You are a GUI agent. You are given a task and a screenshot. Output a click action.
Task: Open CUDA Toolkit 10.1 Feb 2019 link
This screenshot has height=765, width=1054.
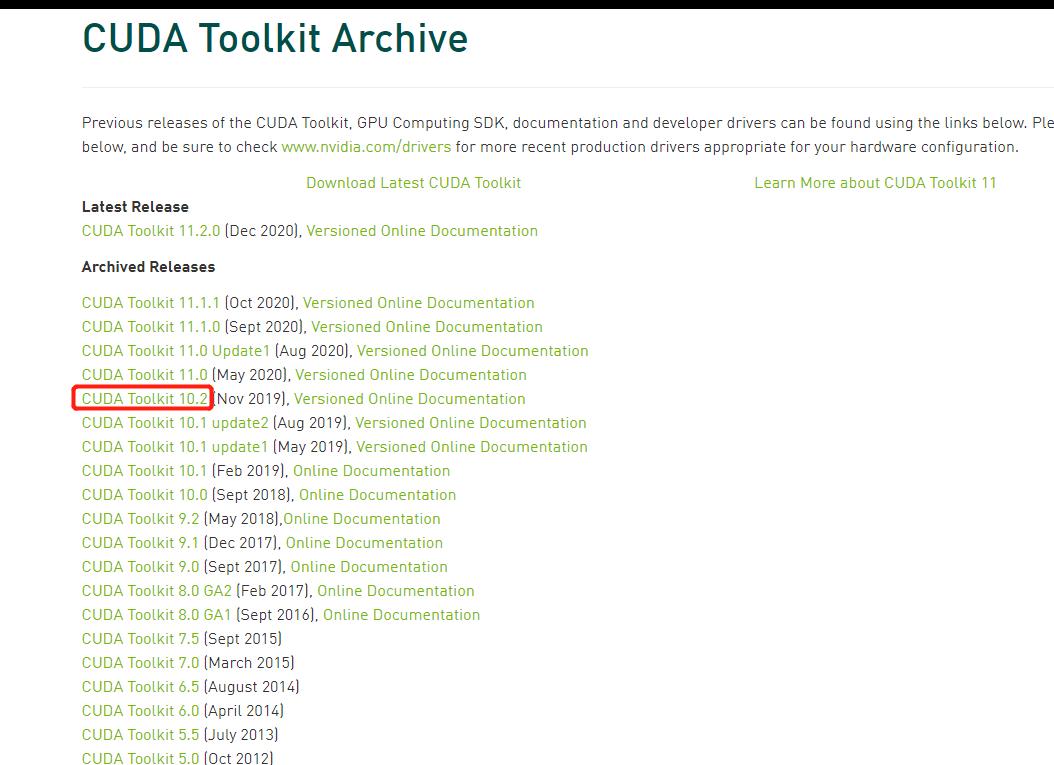145,471
